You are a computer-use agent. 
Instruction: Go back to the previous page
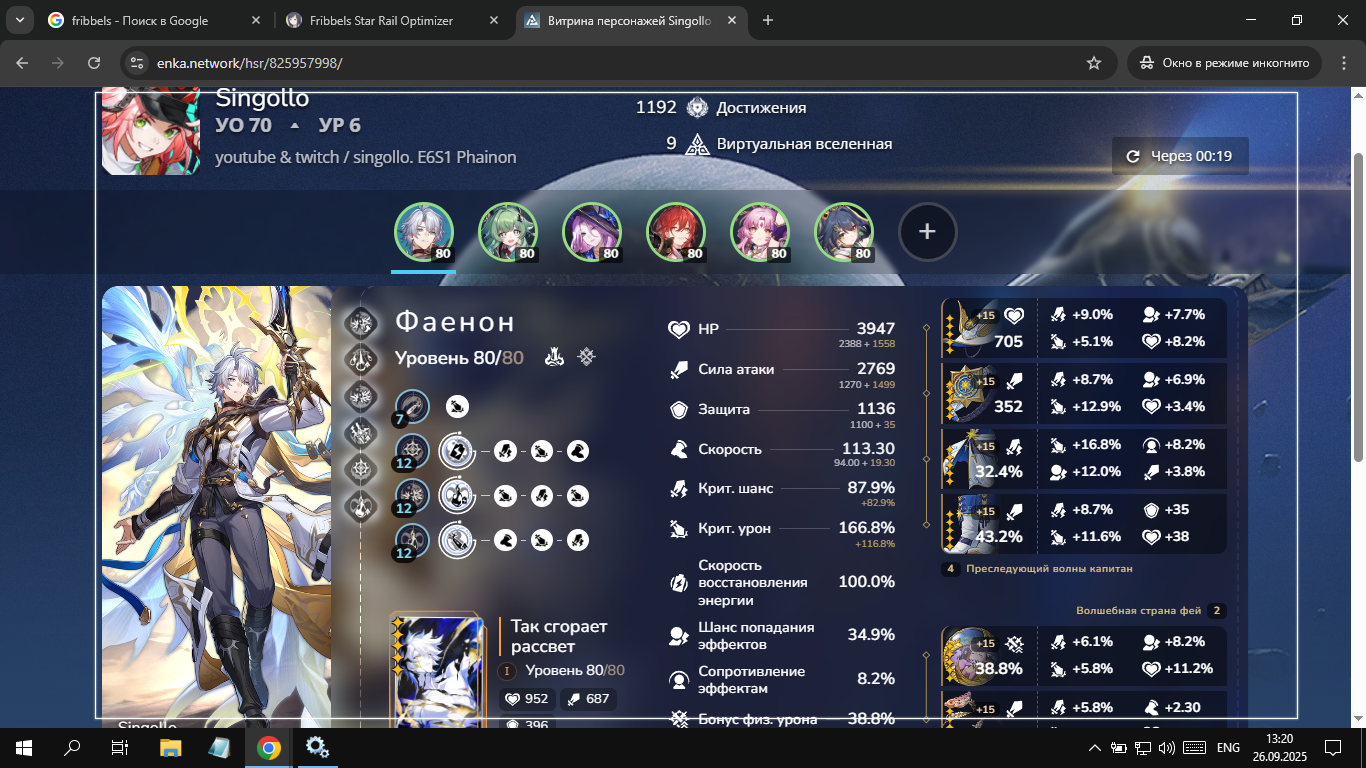coord(22,63)
